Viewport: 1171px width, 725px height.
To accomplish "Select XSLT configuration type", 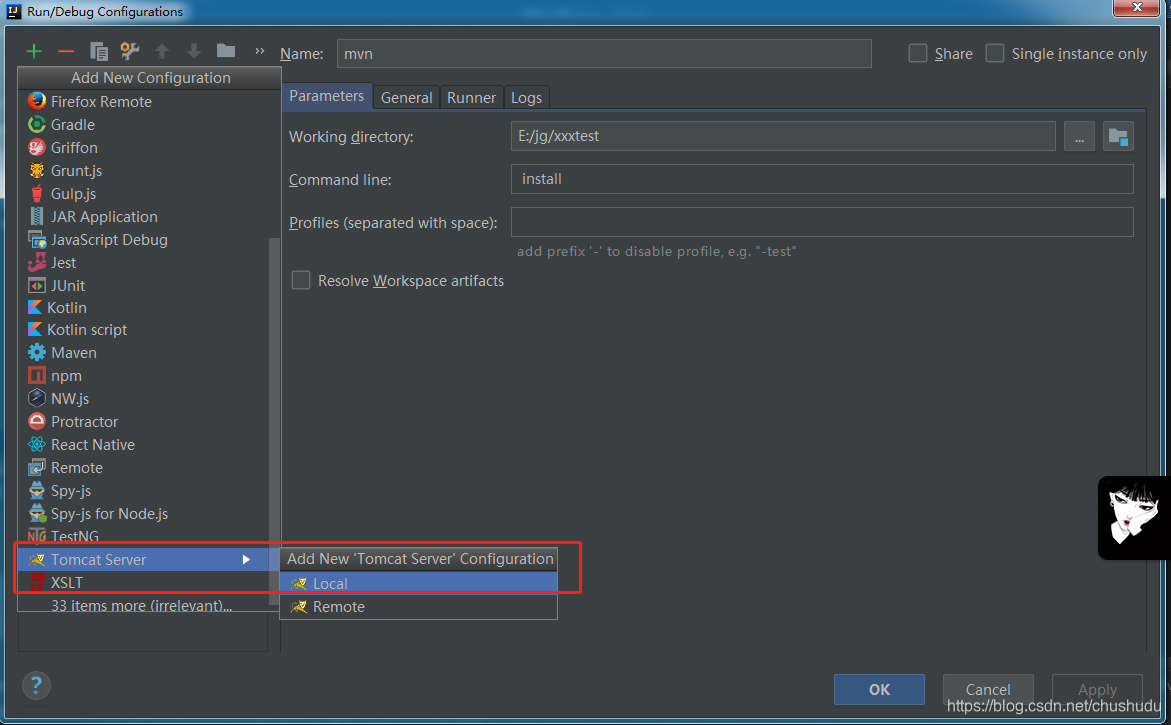I will [143, 582].
